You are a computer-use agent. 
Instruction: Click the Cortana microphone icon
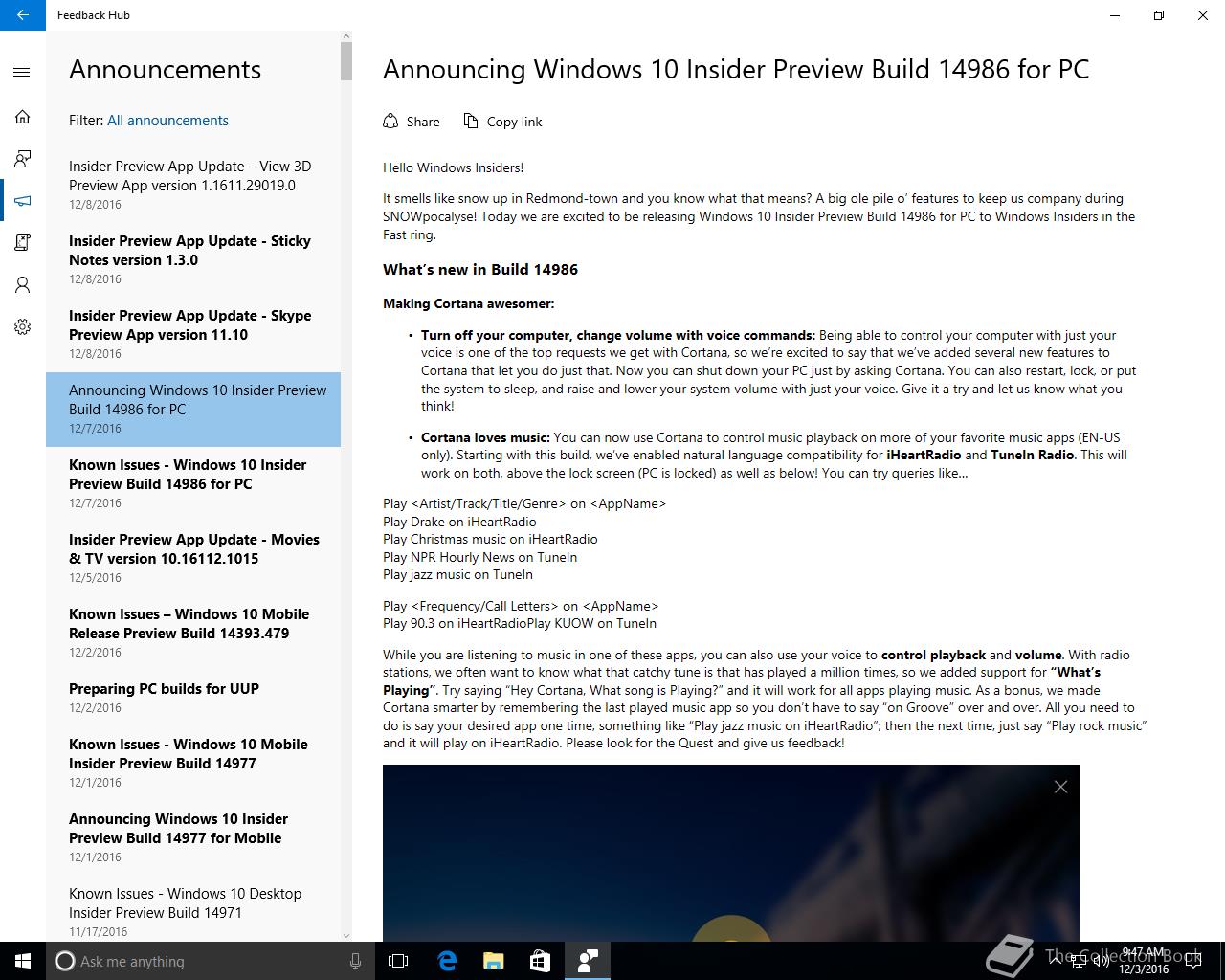(355, 961)
